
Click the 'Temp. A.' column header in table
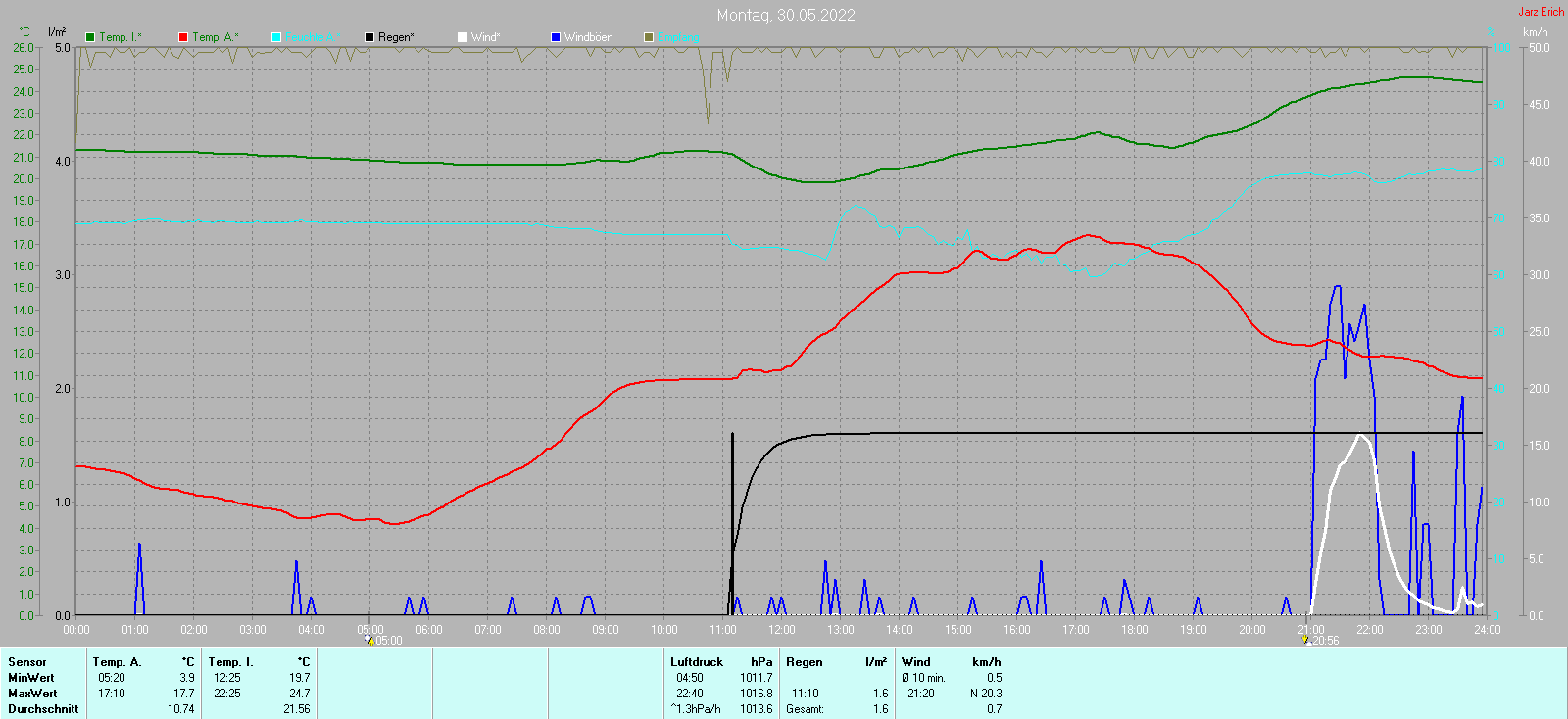118,662
